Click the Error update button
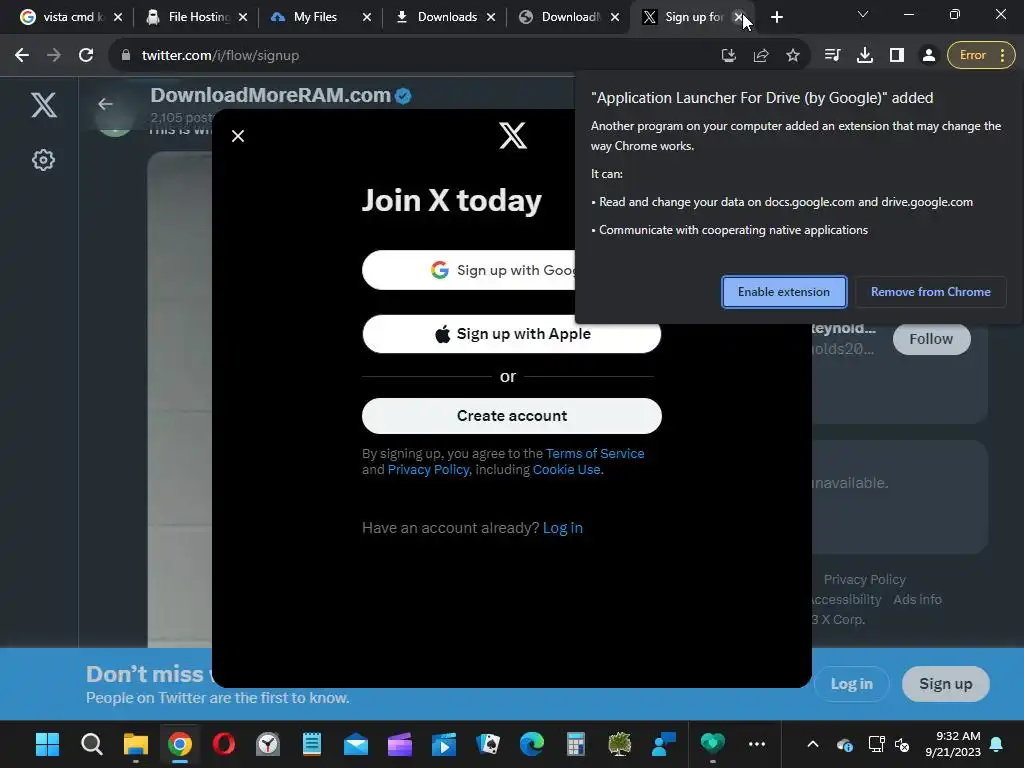 972,56
